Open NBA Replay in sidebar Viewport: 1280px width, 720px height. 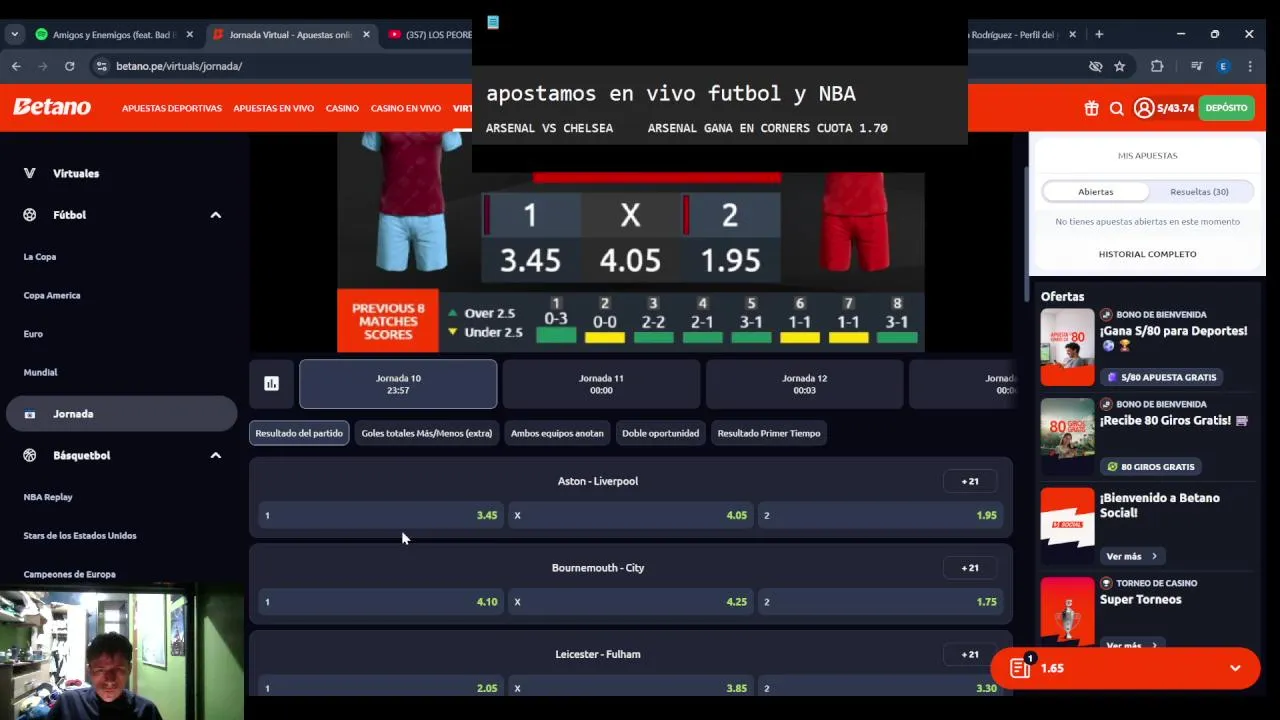(x=48, y=497)
